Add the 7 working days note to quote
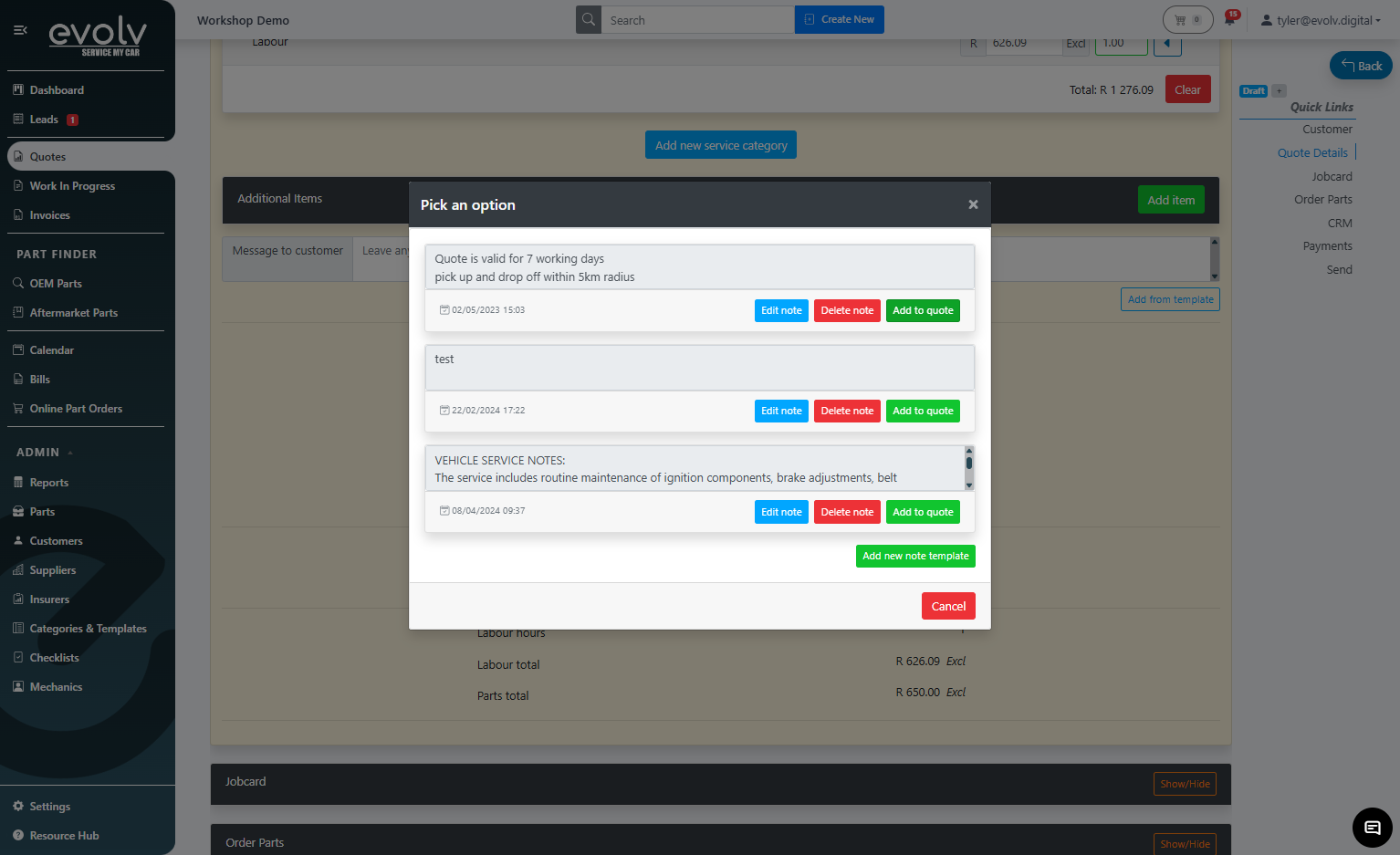The width and height of the screenshot is (1400, 855). click(x=923, y=310)
